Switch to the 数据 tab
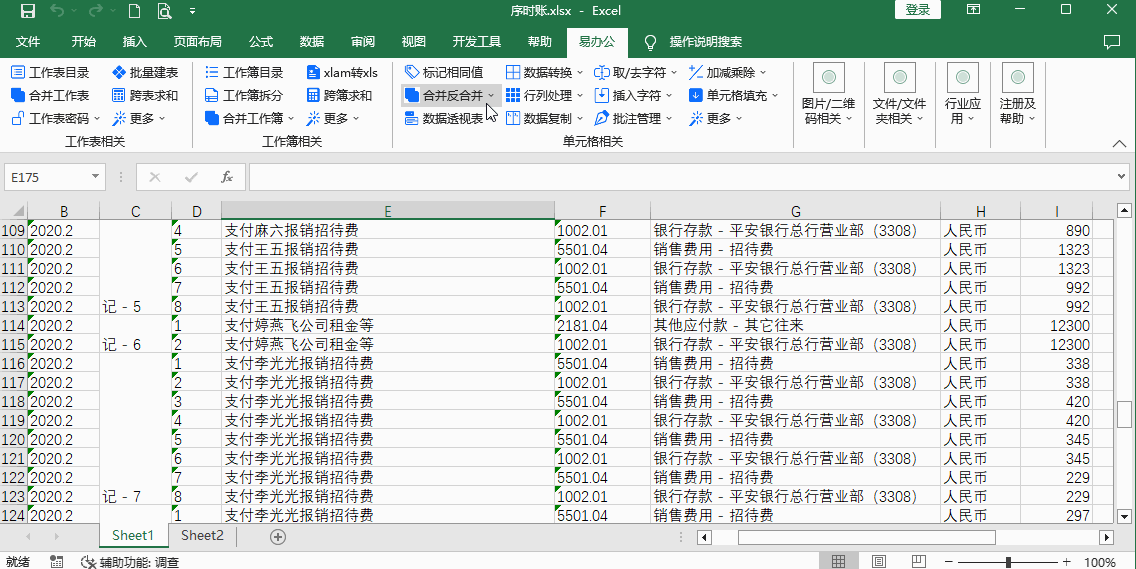 coord(312,42)
